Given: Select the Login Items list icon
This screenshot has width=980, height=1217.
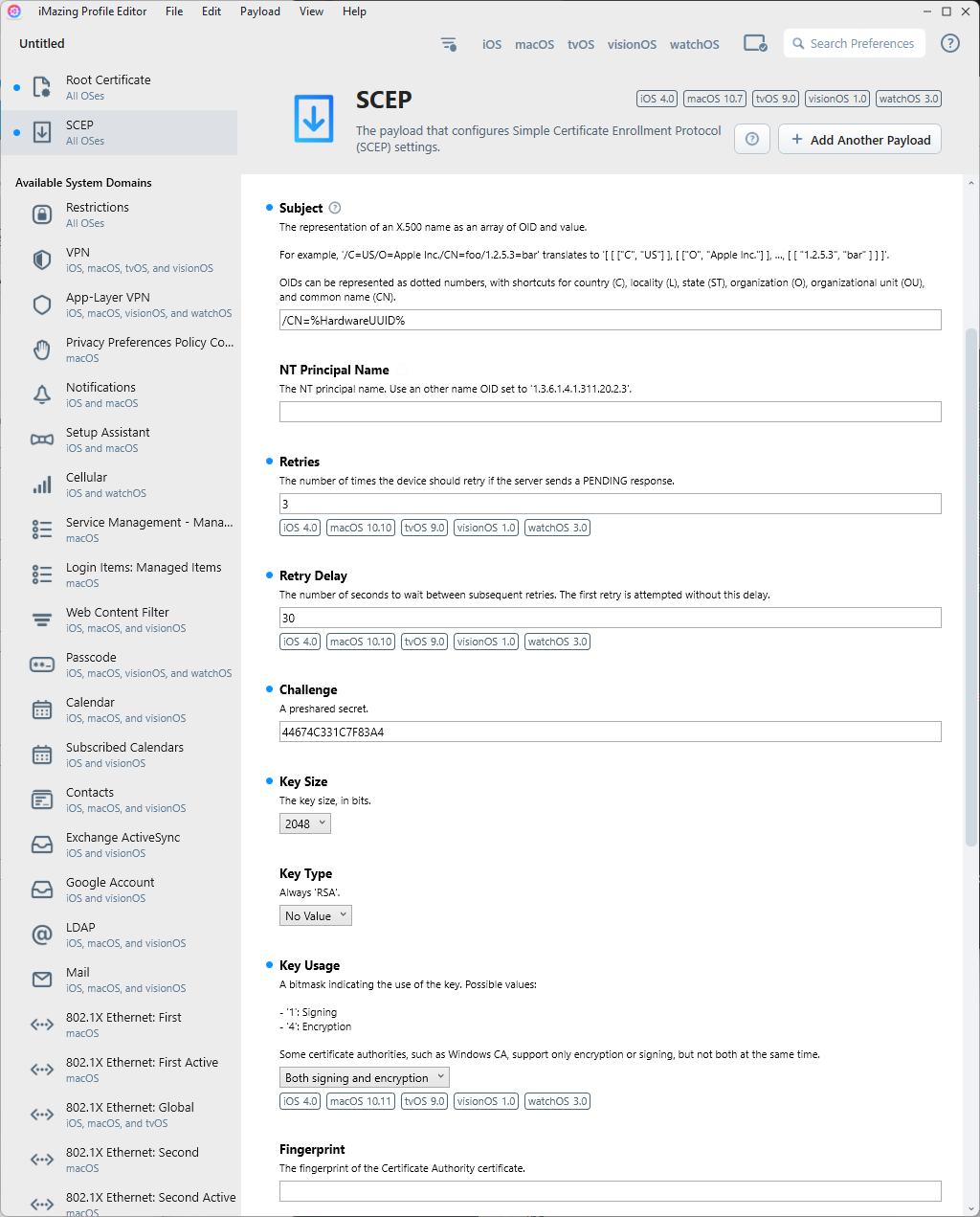Looking at the screenshot, I should point(42,575).
